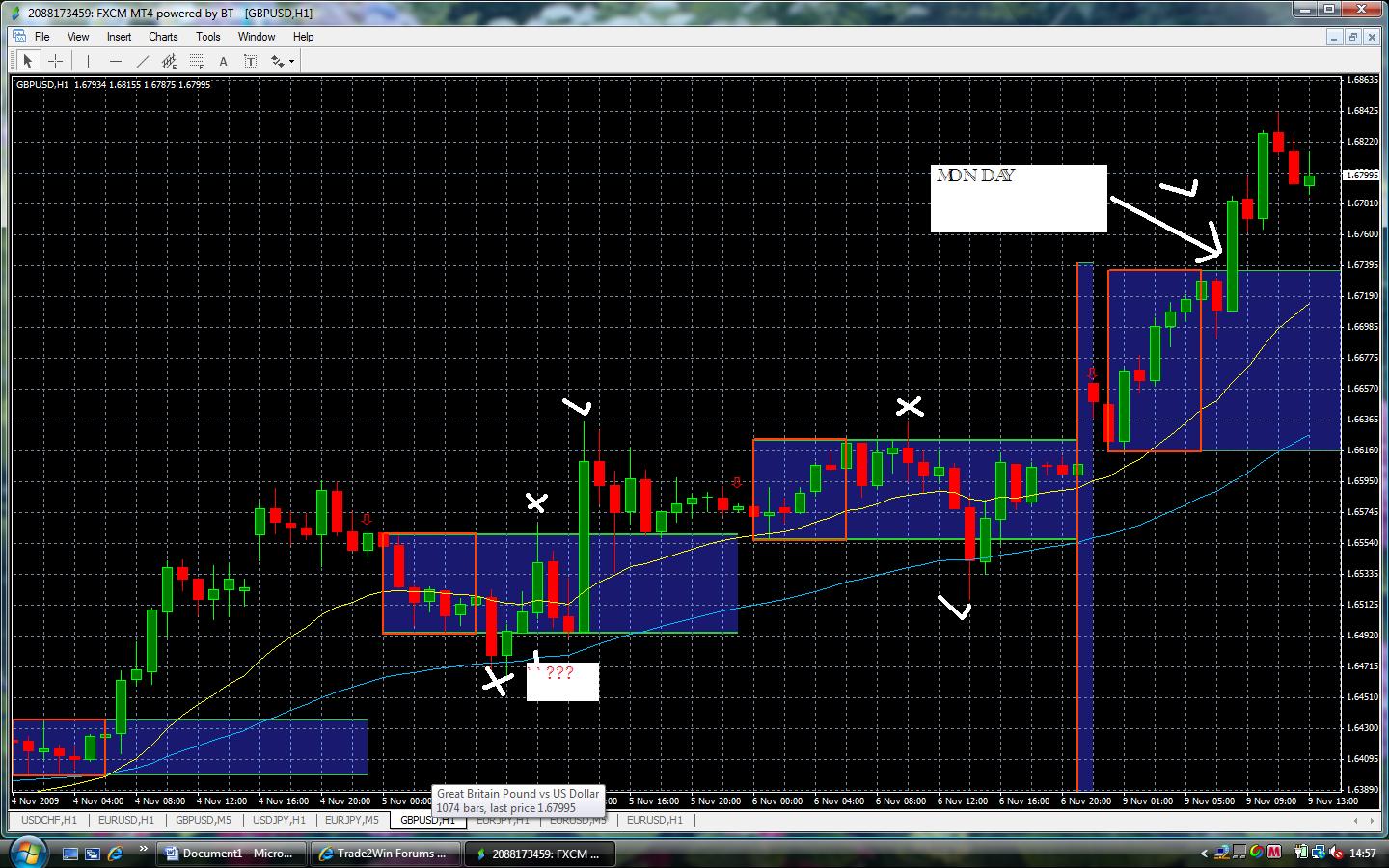Expand quick launch overflow chevron
The image size is (1389, 868).
pos(144,850)
